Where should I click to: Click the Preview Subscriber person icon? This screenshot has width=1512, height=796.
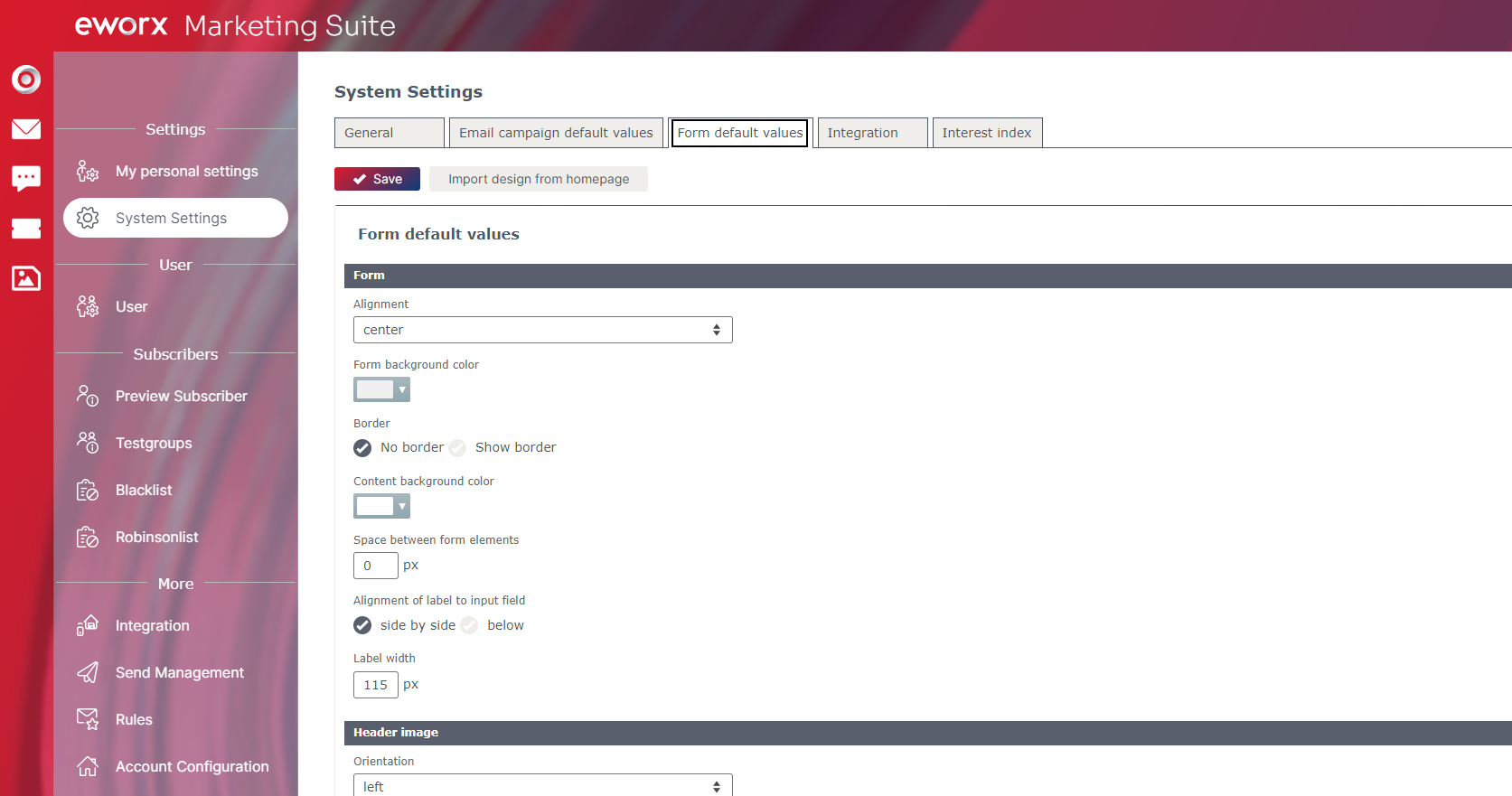point(88,396)
